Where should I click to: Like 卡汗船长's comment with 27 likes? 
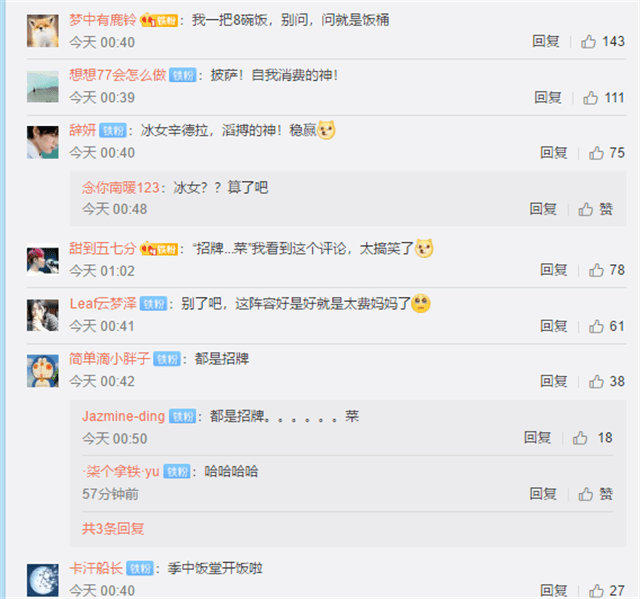[607, 590]
